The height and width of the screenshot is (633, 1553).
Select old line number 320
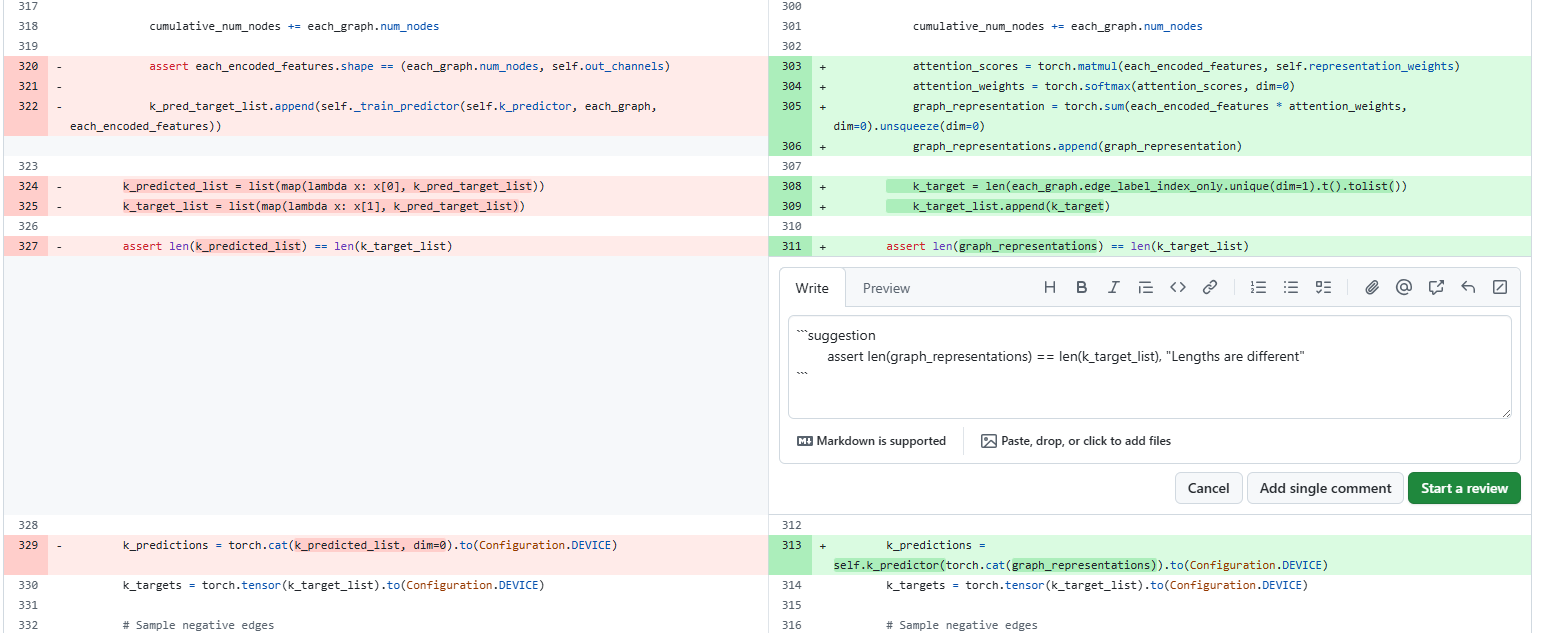pos(26,66)
